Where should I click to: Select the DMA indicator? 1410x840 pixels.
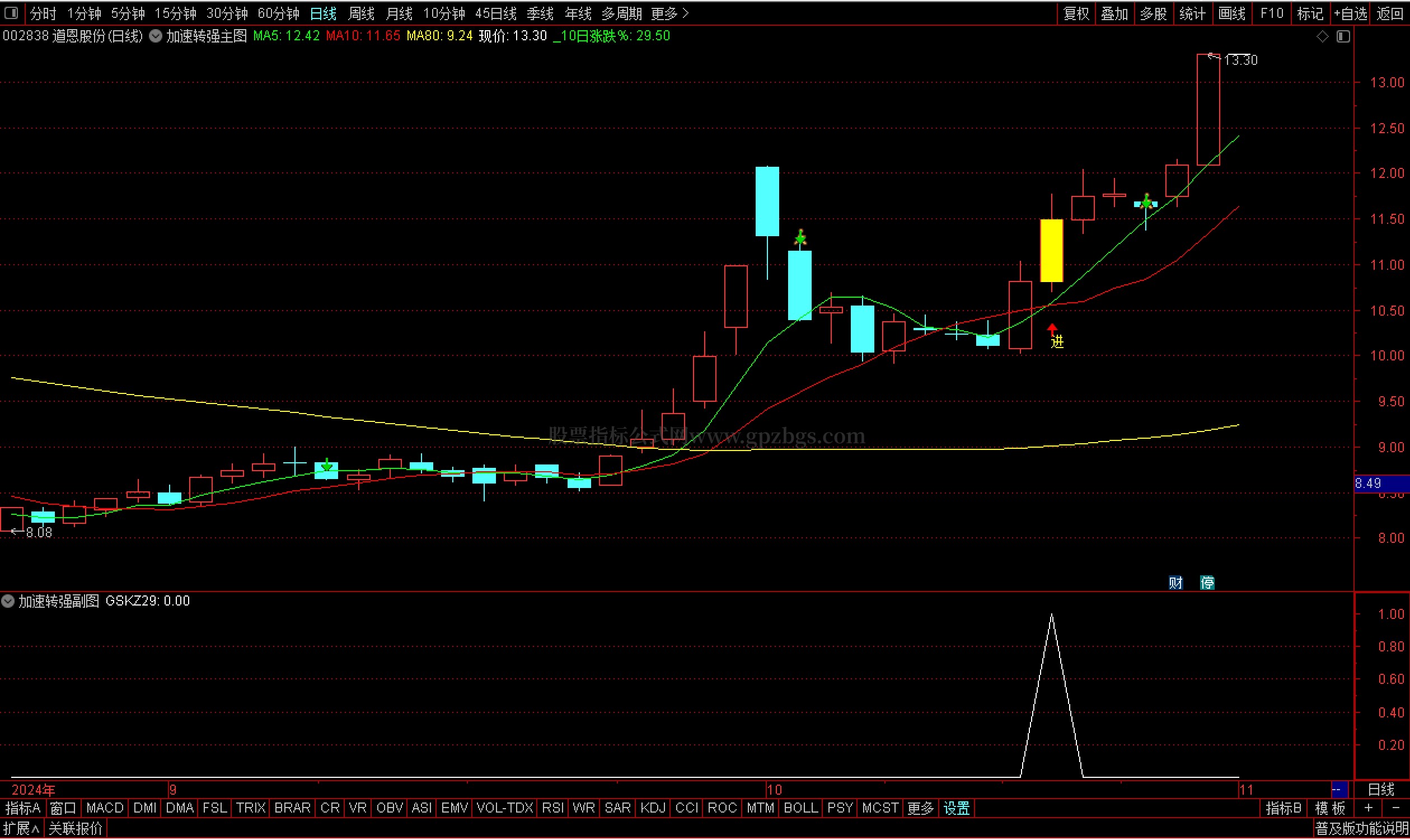(x=180, y=809)
